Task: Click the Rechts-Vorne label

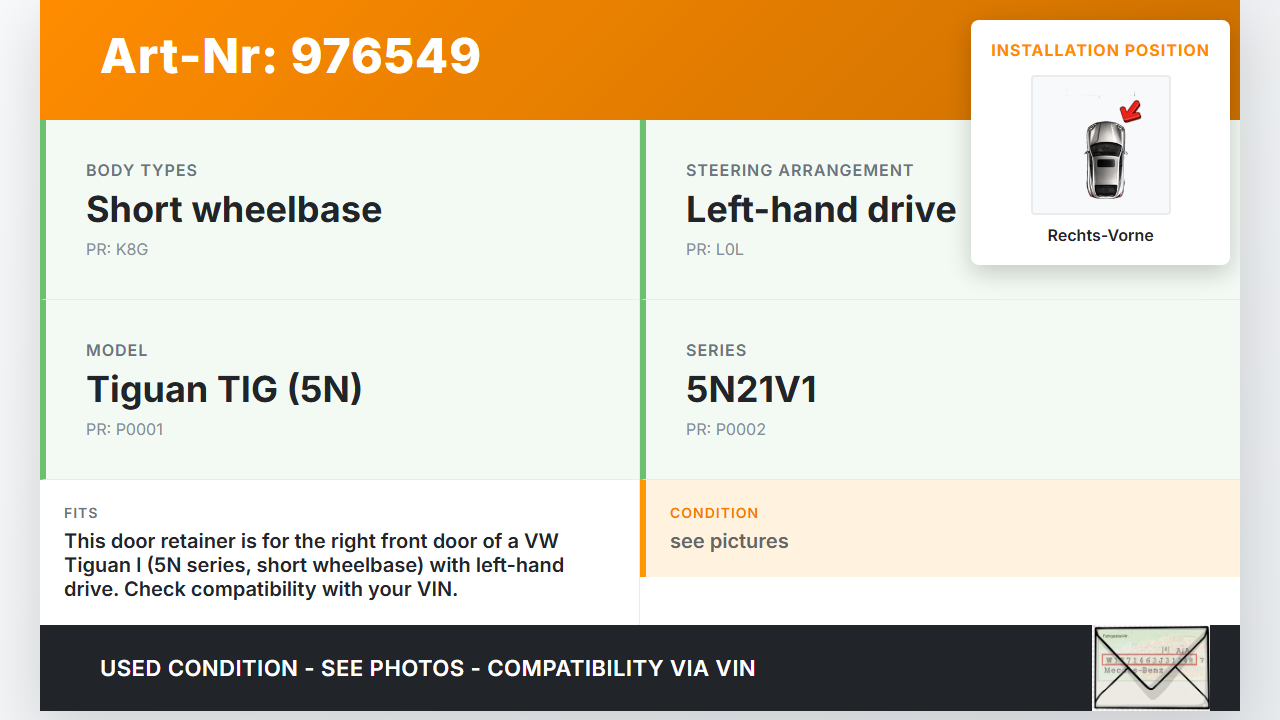Action: pos(1100,235)
